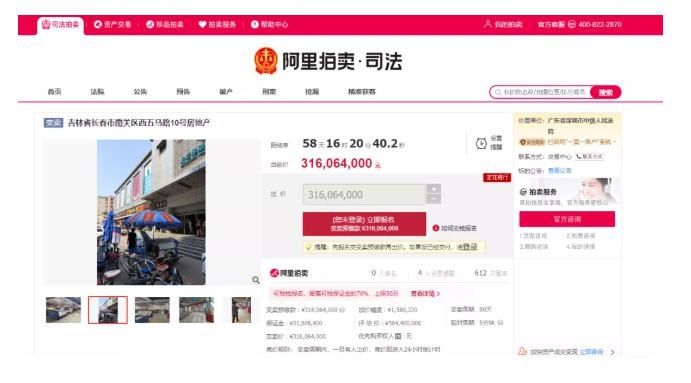The height and width of the screenshot is (383, 691).
Task: Click the info icon beside the ¥316,064,000 amount
Action: 342,310
